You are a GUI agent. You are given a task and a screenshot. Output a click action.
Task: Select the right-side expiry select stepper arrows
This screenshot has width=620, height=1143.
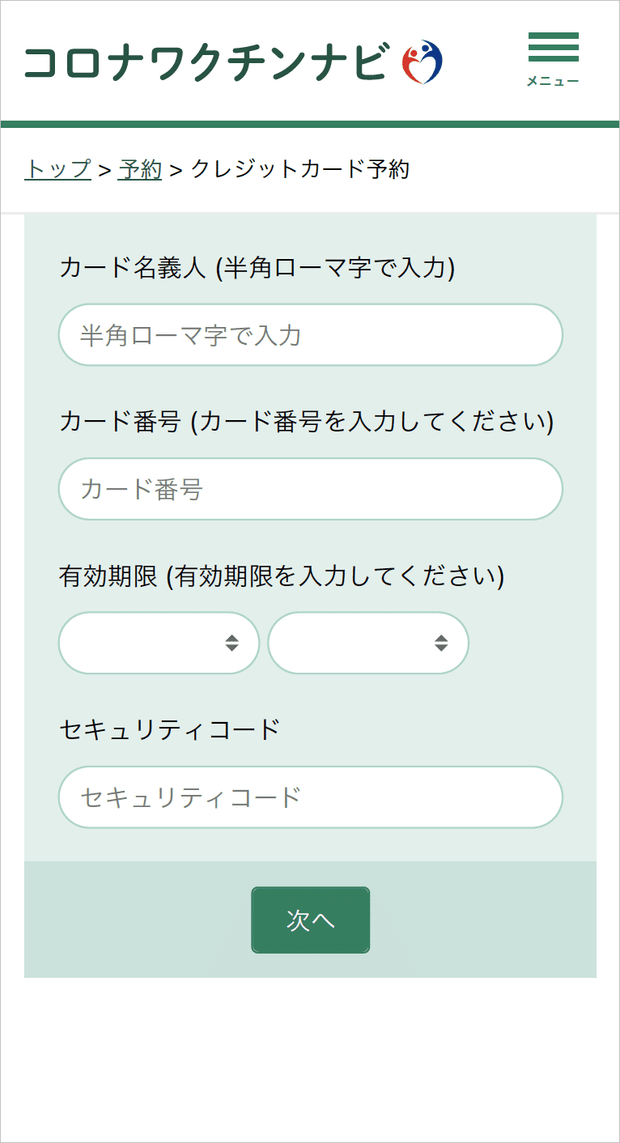click(x=440, y=643)
